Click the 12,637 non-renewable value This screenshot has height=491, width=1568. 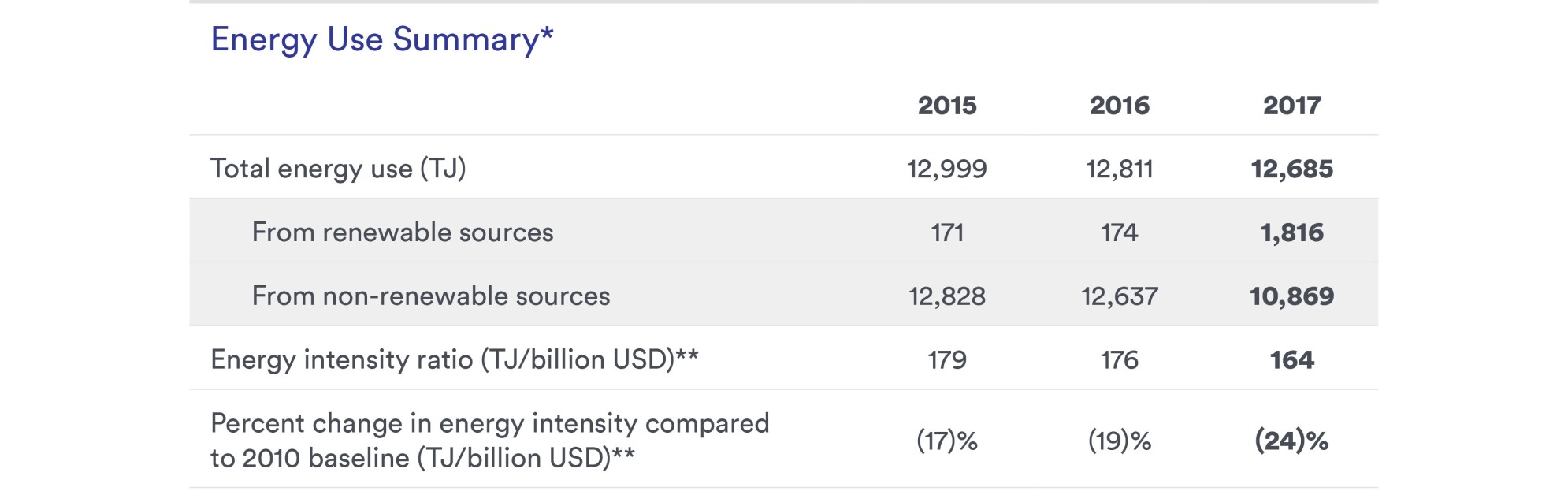[1120, 296]
